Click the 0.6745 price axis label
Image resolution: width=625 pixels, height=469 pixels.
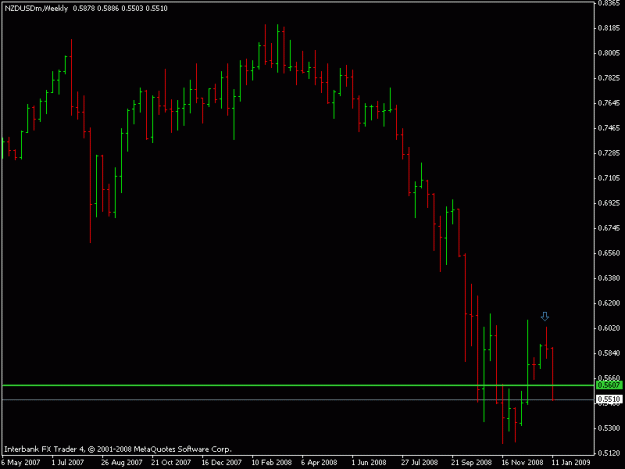[x=609, y=228]
